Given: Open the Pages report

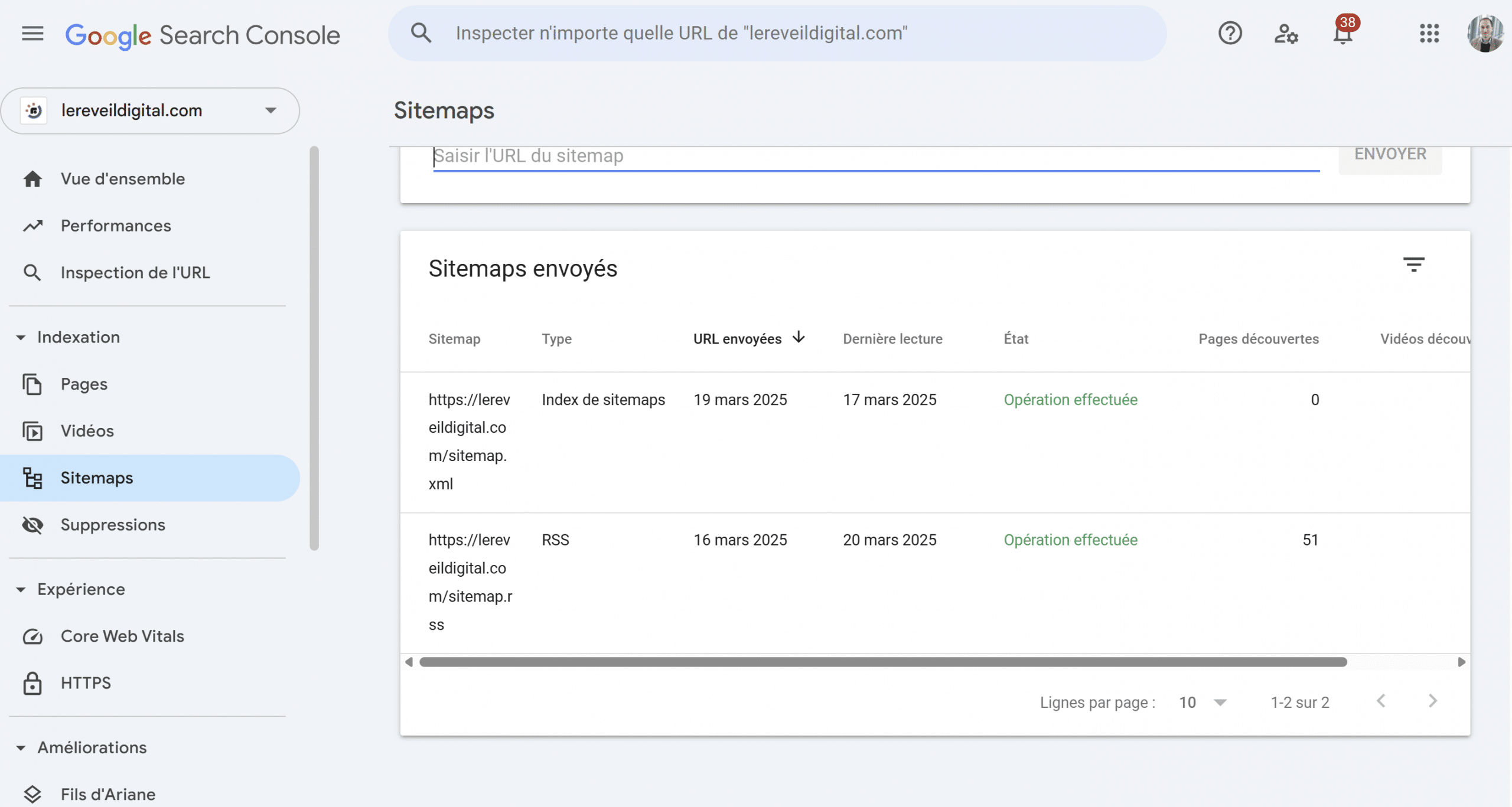Looking at the screenshot, I should click(84, 384).
